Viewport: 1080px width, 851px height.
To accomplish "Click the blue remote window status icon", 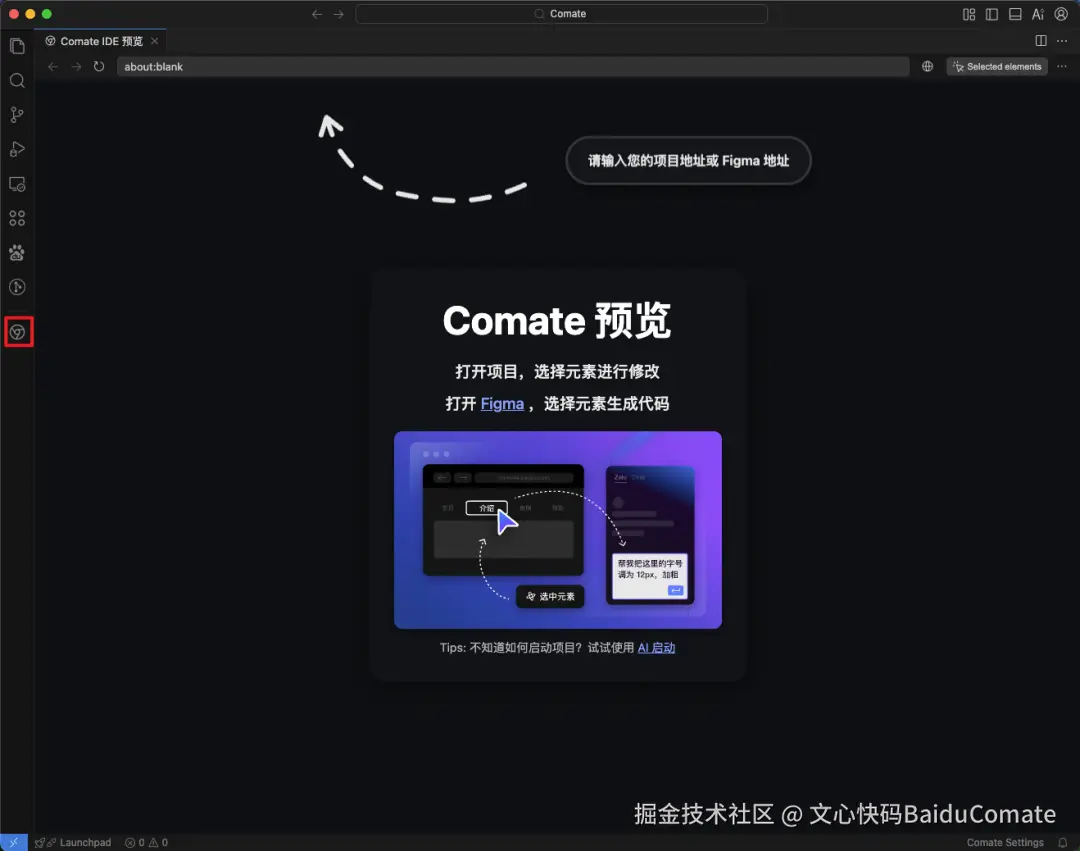I will (x=14, y=843).
